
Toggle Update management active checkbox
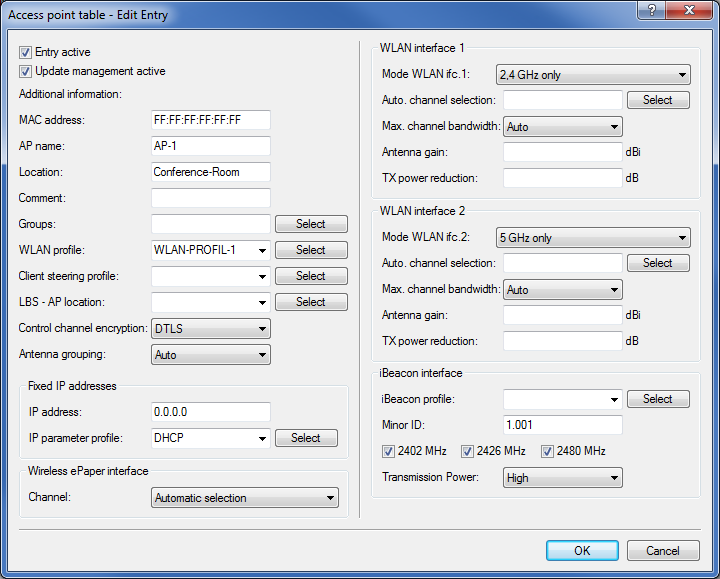tap(26, 72)
